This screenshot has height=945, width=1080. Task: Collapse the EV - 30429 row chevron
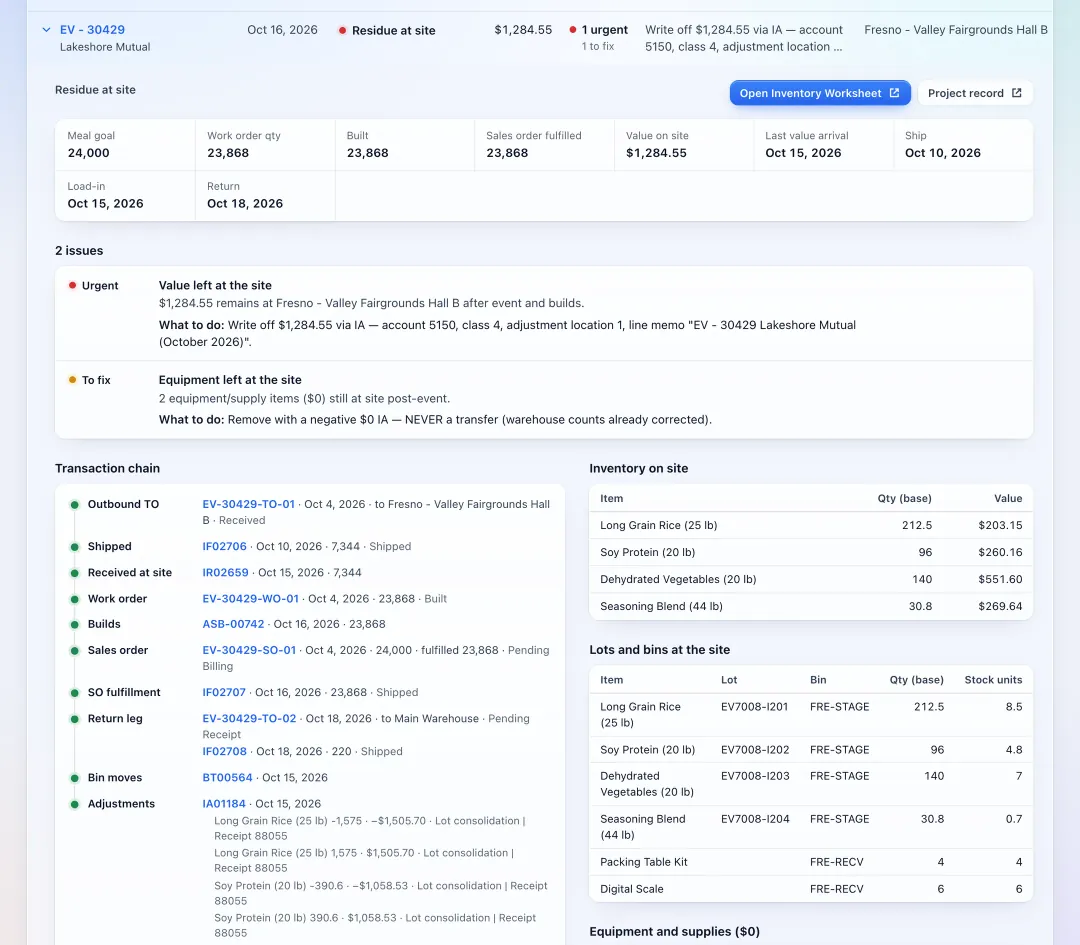point(46,30)
